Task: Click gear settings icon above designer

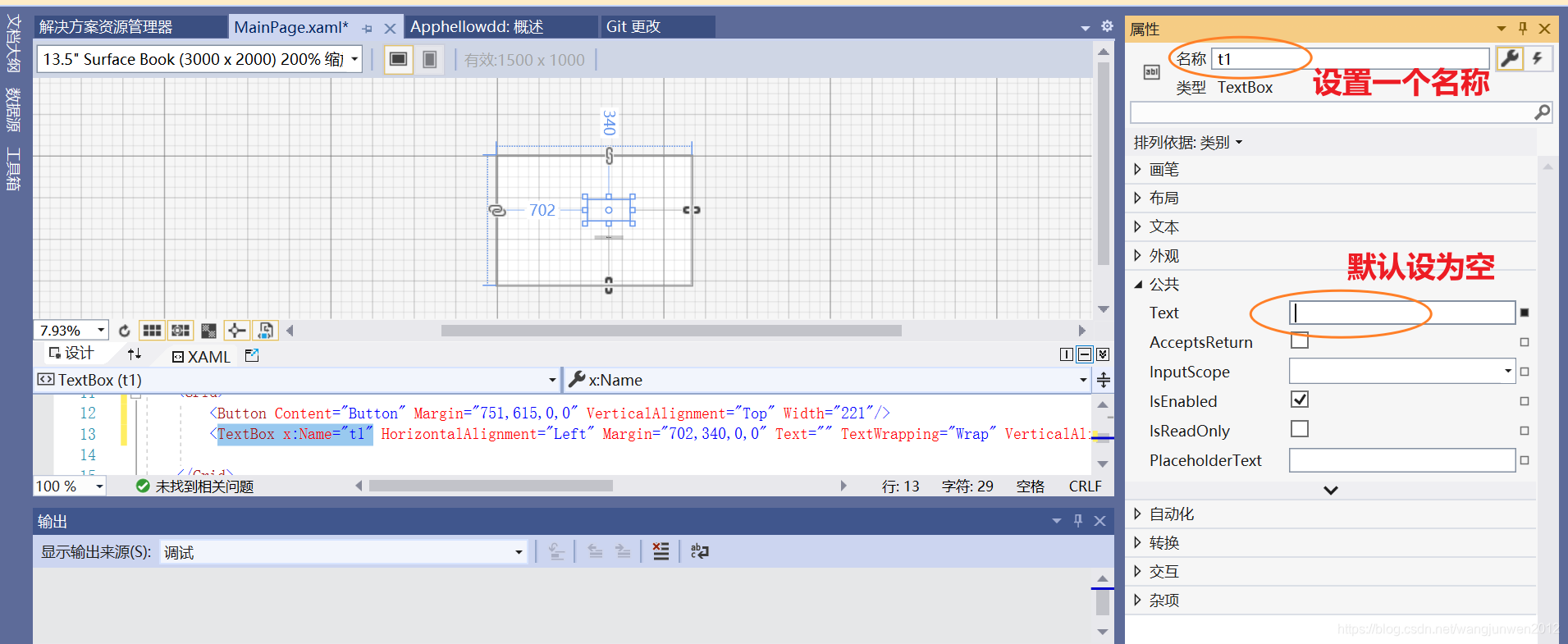Action: coord(1107,26)
